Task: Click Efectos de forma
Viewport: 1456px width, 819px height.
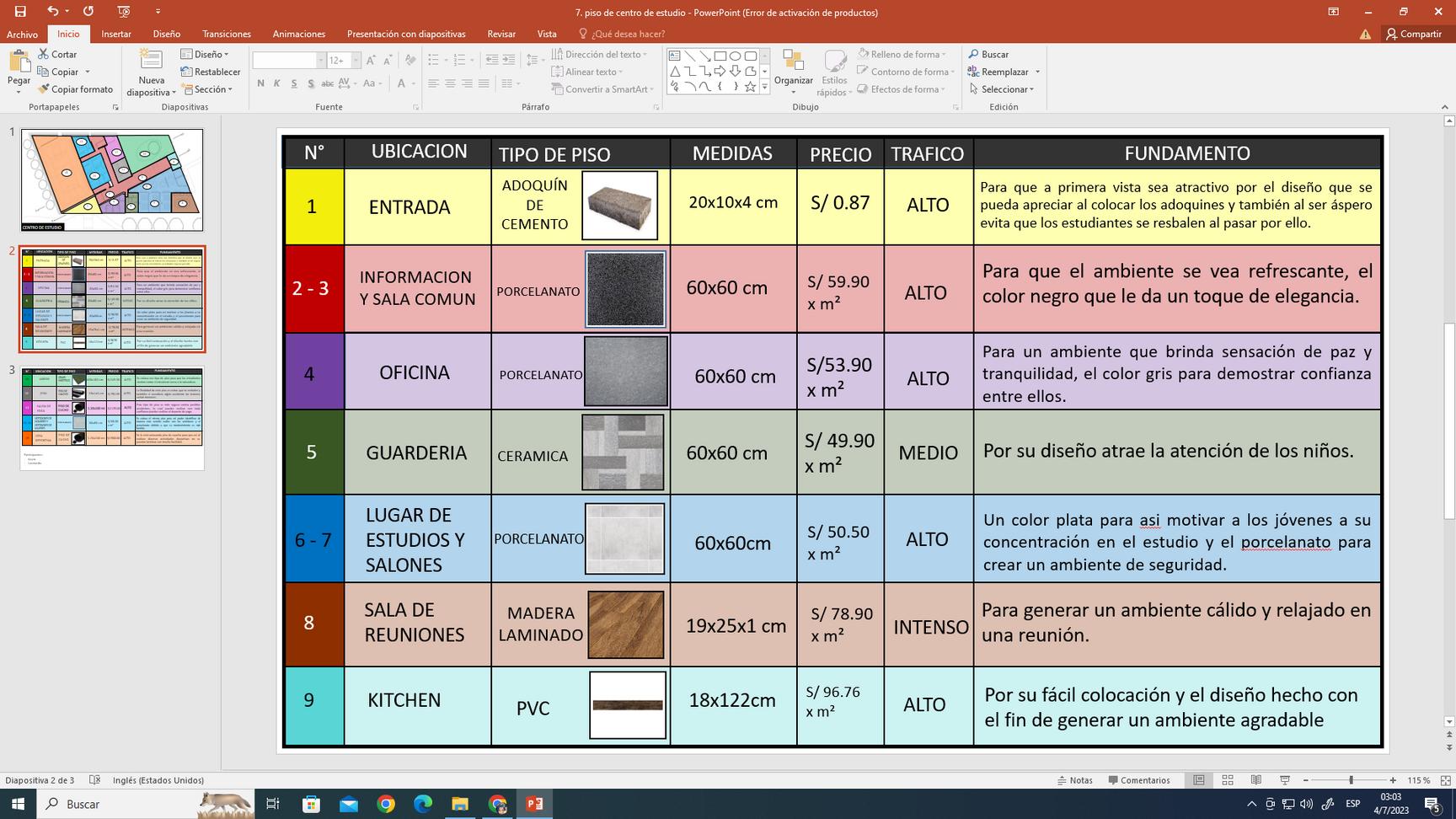Action: (902, 89)
